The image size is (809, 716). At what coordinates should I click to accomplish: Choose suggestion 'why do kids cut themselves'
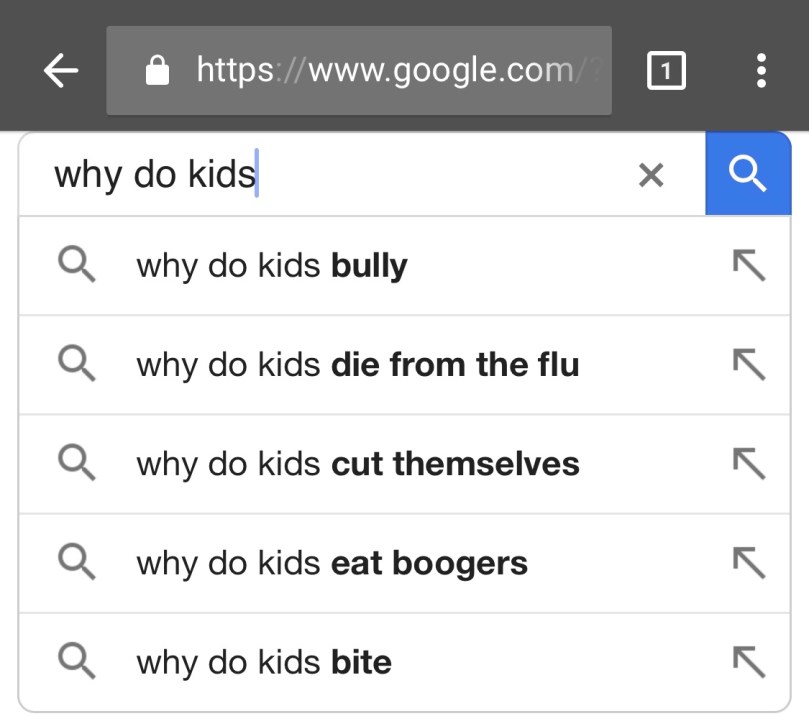[357, 464]
